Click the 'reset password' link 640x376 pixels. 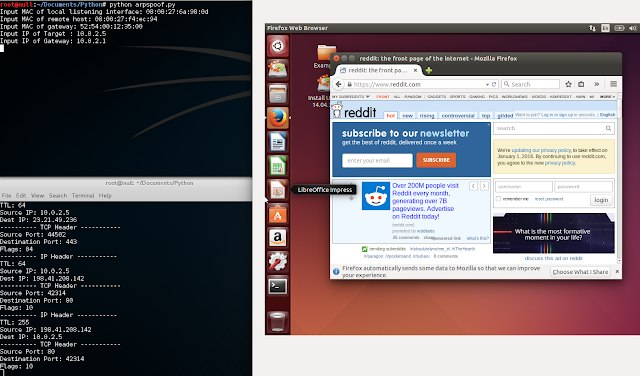[x=549, y=199]
